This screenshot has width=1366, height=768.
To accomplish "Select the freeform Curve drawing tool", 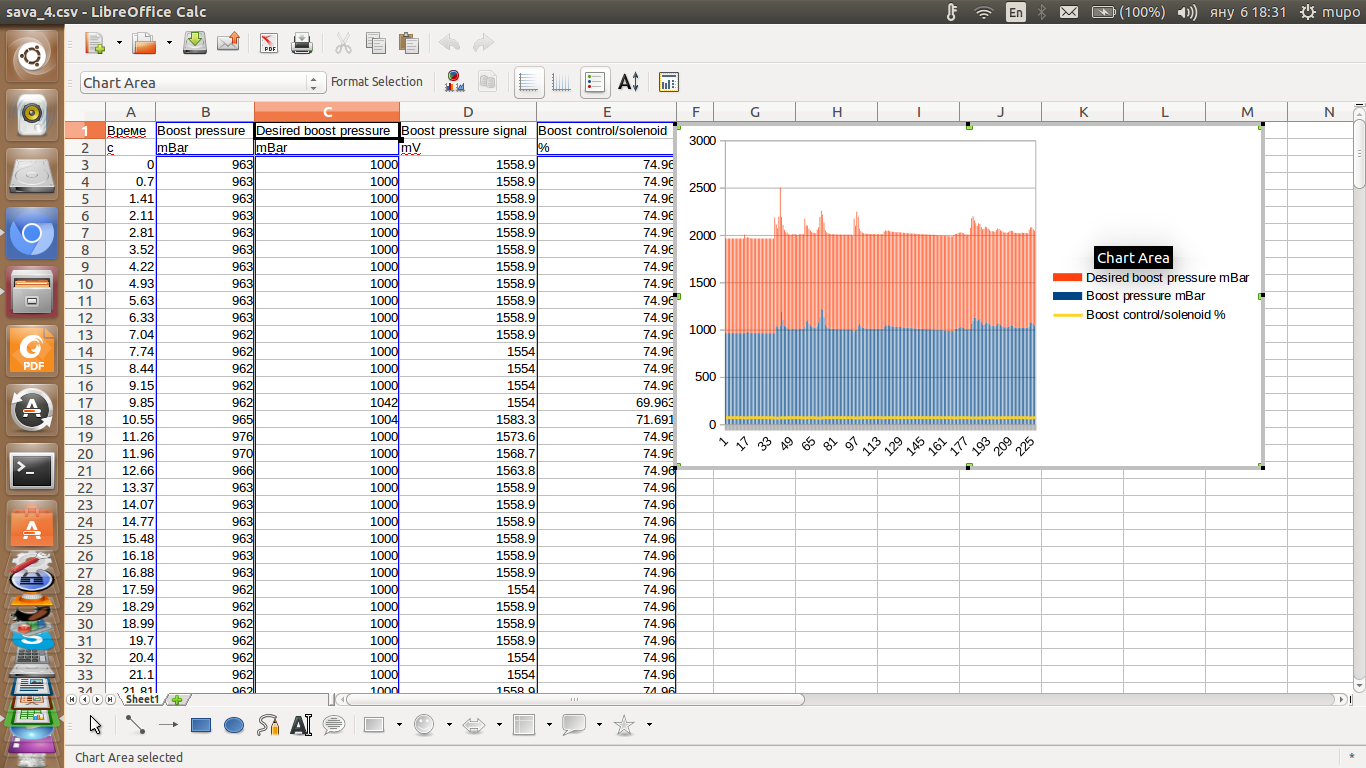I will [267, 725].
